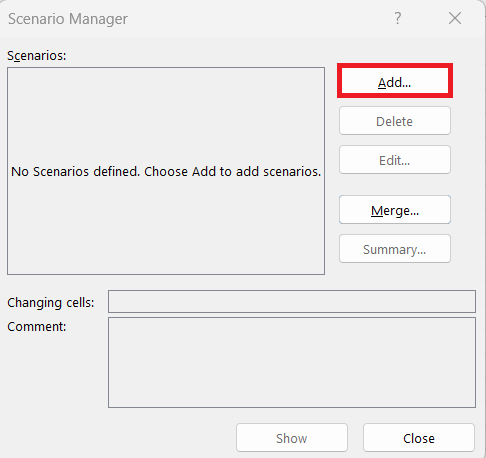
Task: Click the Comment: label
Action: click(37, 327)
